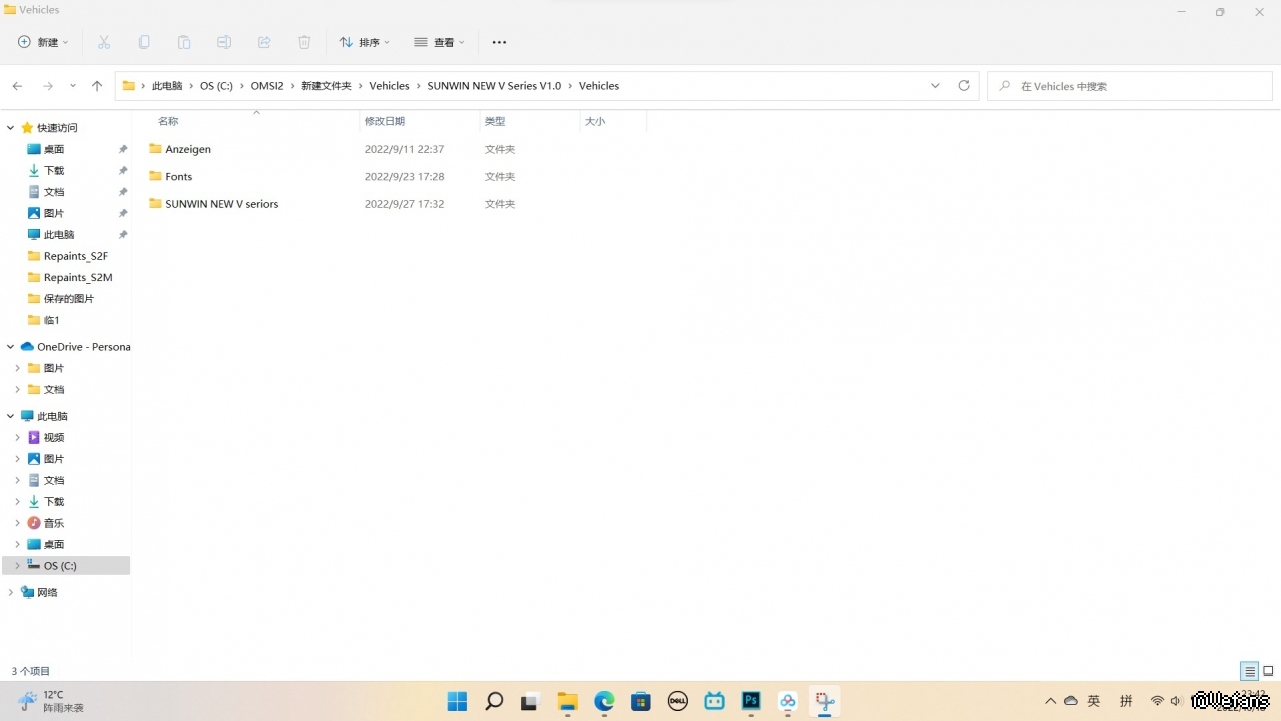Click the refresh icon beside the address bar
The height and width of the screenshot is (721, 1281).
click(964, 86)
